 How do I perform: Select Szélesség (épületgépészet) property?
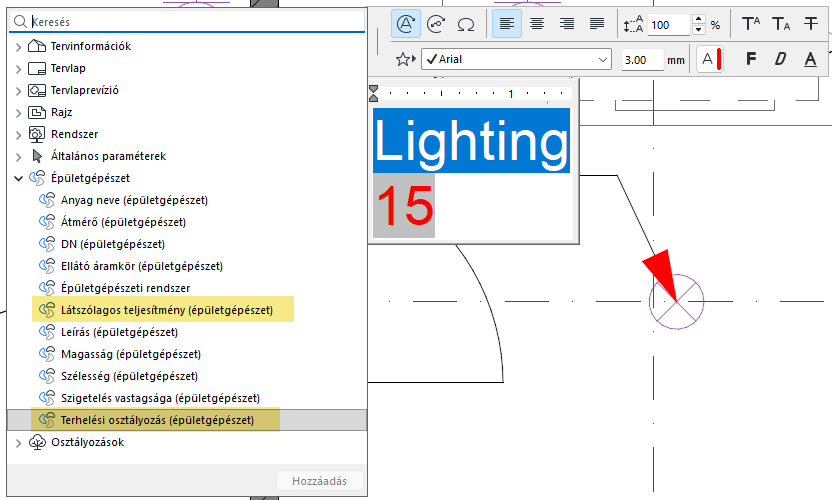pyautogui.click(x=129, y=376)
